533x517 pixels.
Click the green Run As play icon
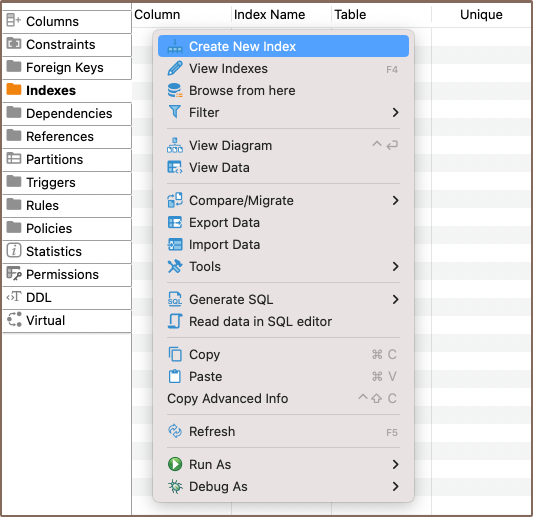(175, 464)
